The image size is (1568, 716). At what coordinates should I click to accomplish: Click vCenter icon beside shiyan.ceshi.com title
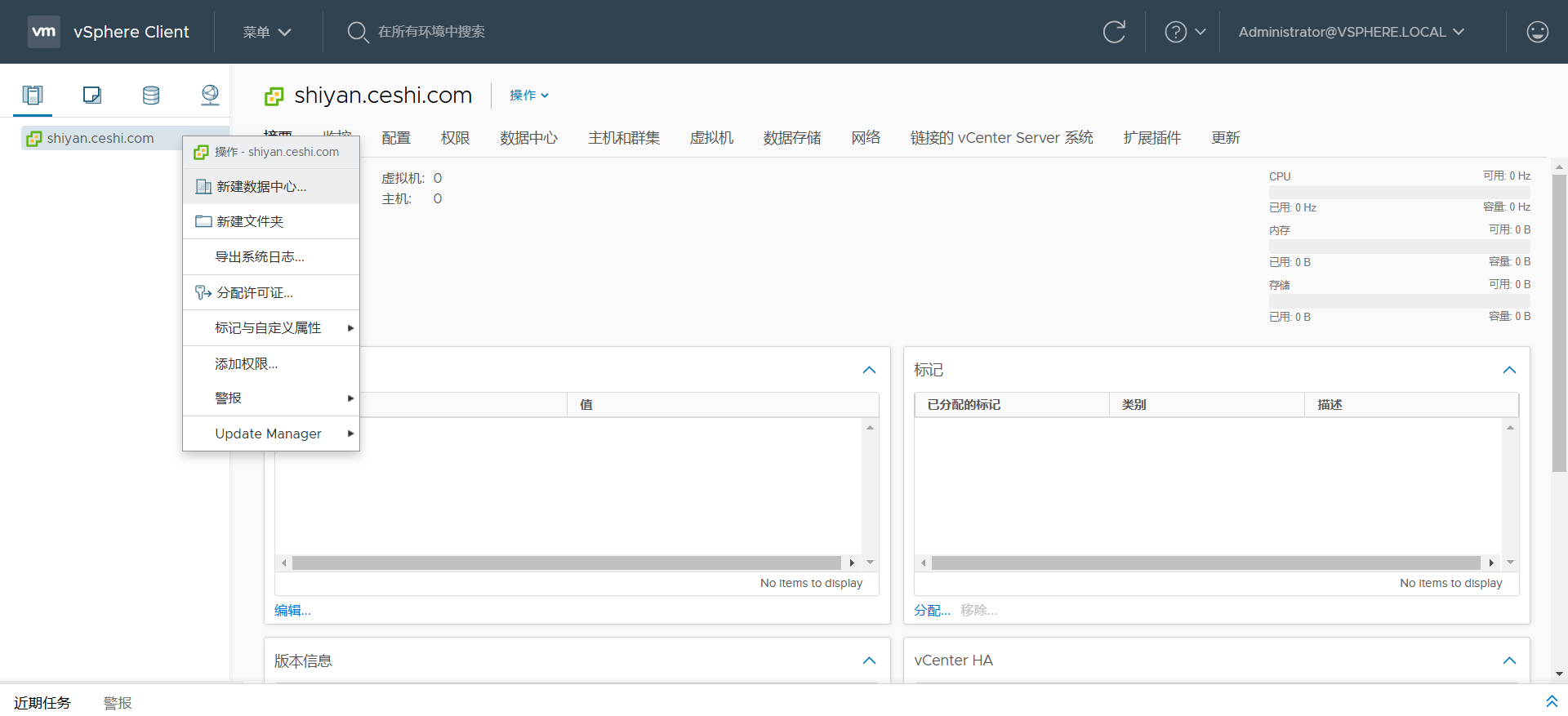(274, 96)
